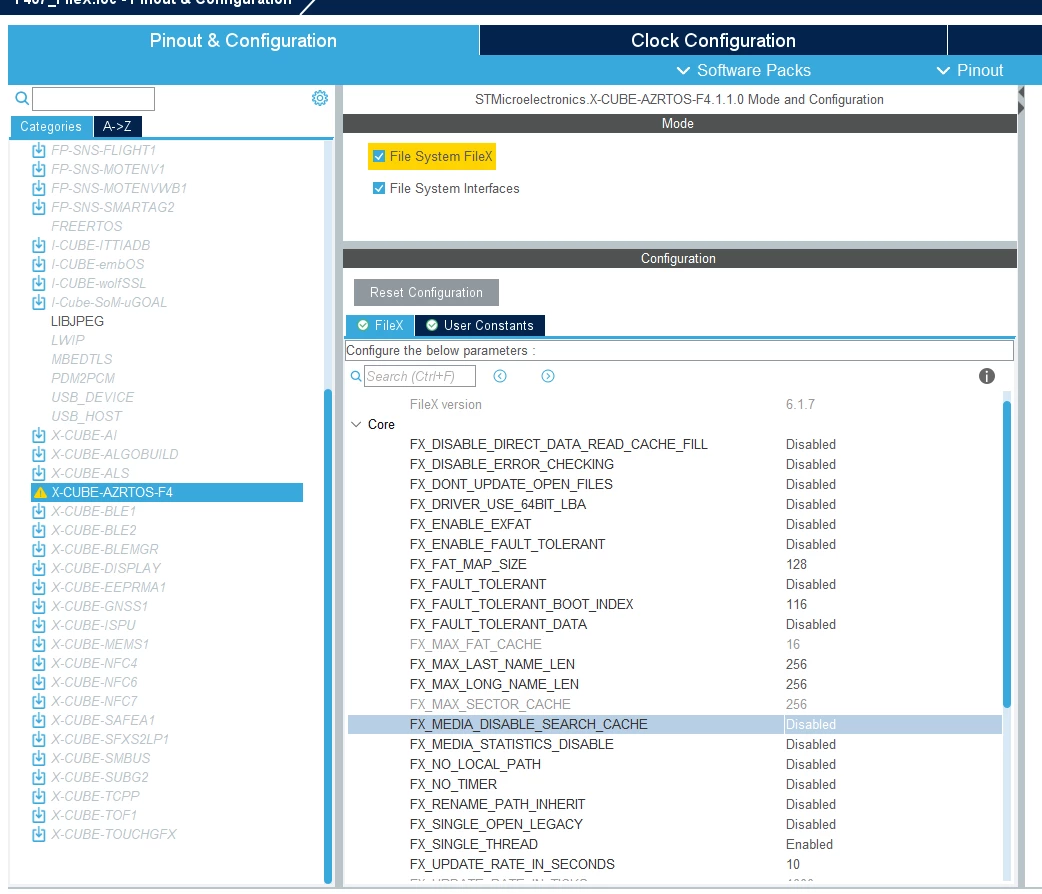The height and width of the screenshot is (894, 1042).
Task: Click the parameter search magnifier icon
Action: click(356, 376)
